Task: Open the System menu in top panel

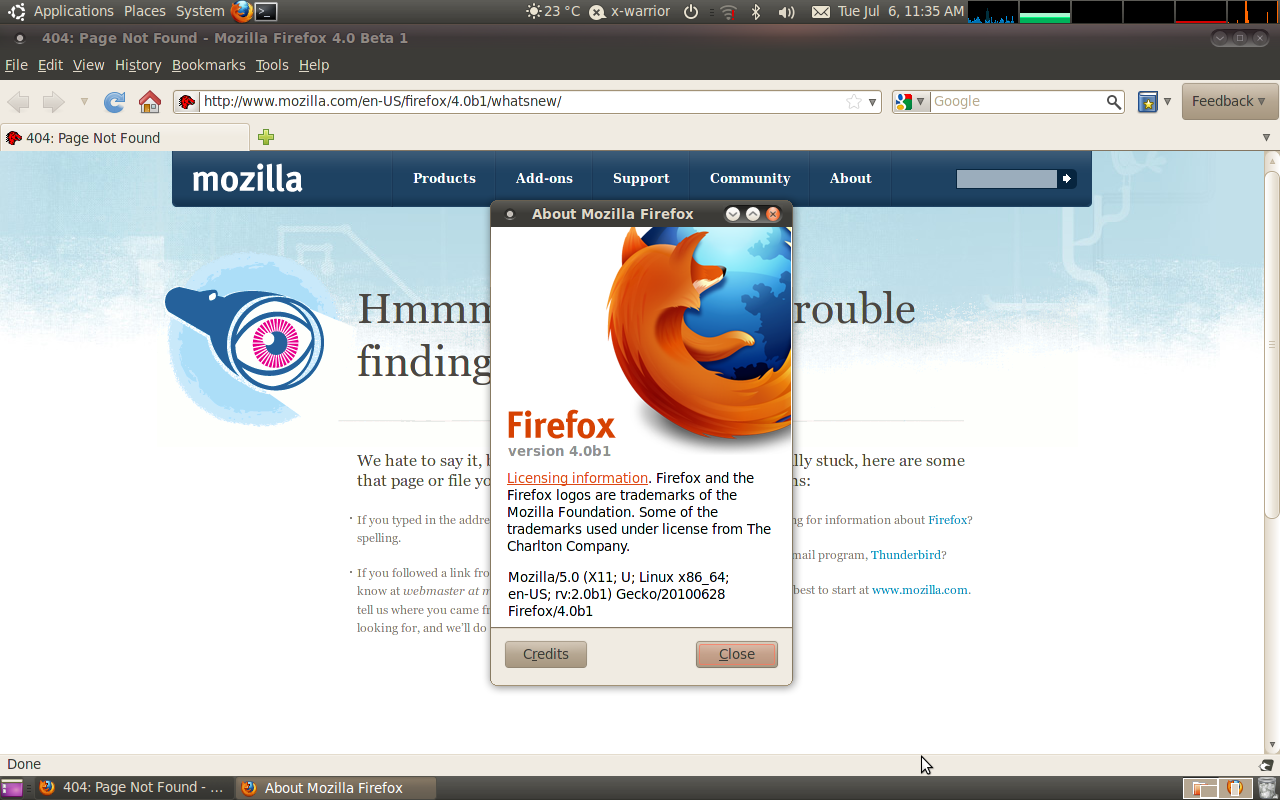Action: click(200, 11)
